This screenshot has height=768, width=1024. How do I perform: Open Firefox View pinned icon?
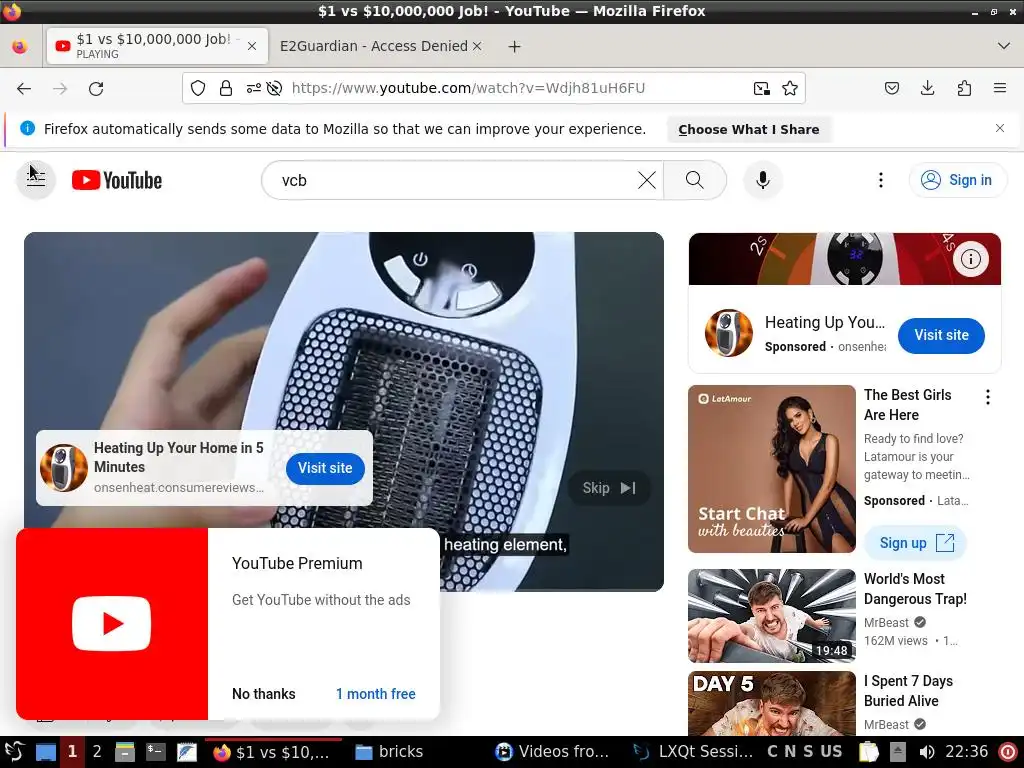(20, 46)
